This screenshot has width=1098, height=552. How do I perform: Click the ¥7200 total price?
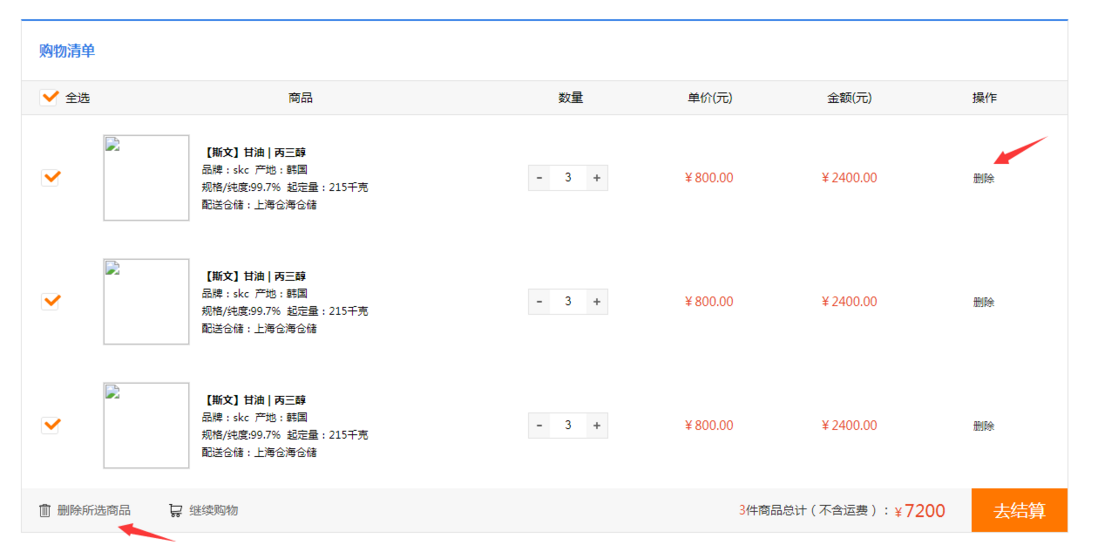coord(920,511)
